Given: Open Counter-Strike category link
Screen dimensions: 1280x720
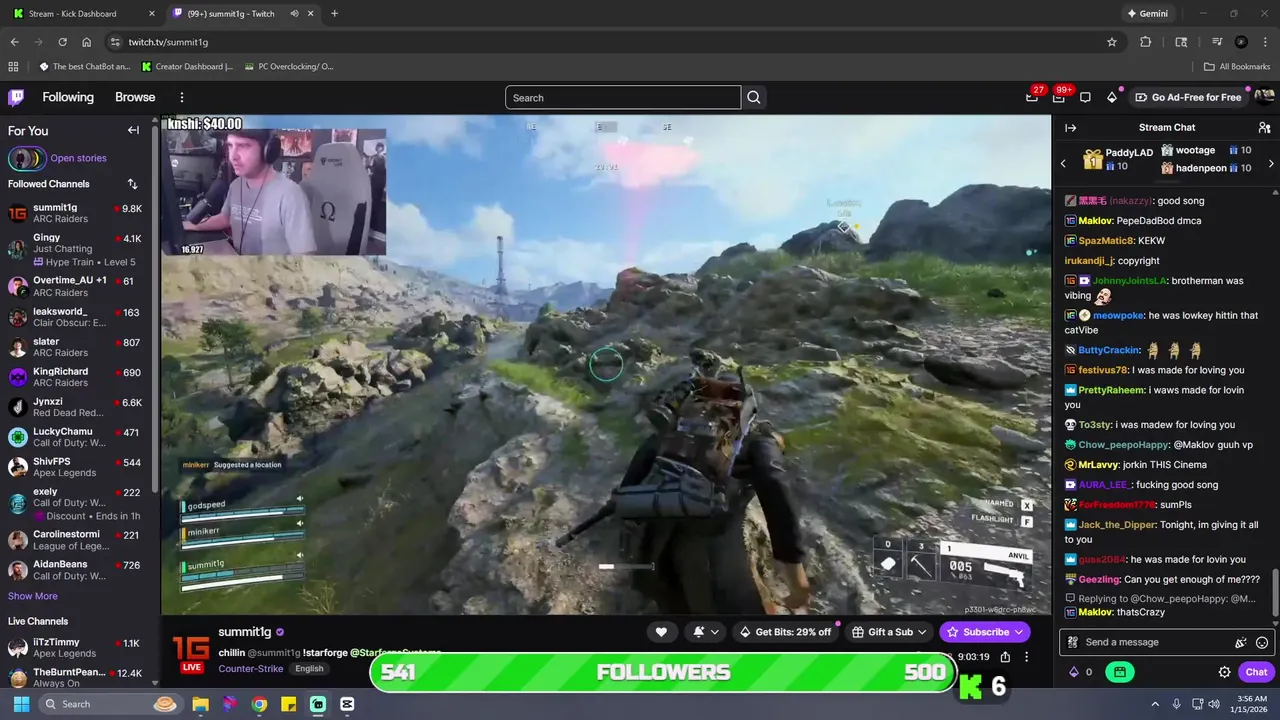Looking at the screenshot, I should click(250, 668).
